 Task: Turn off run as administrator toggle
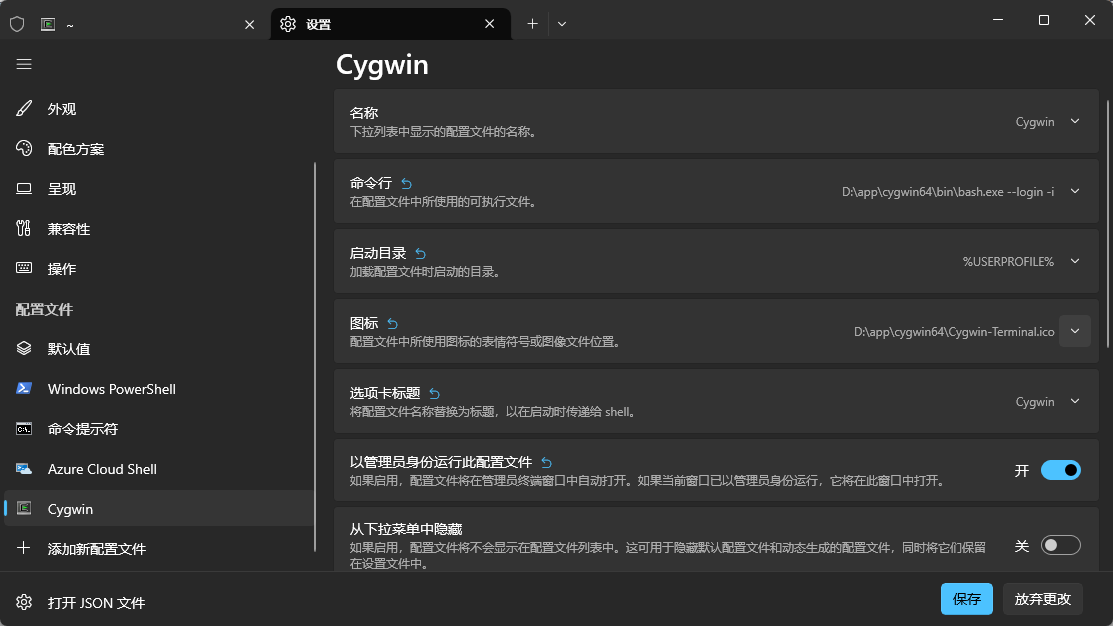(x=1060, y=470)
